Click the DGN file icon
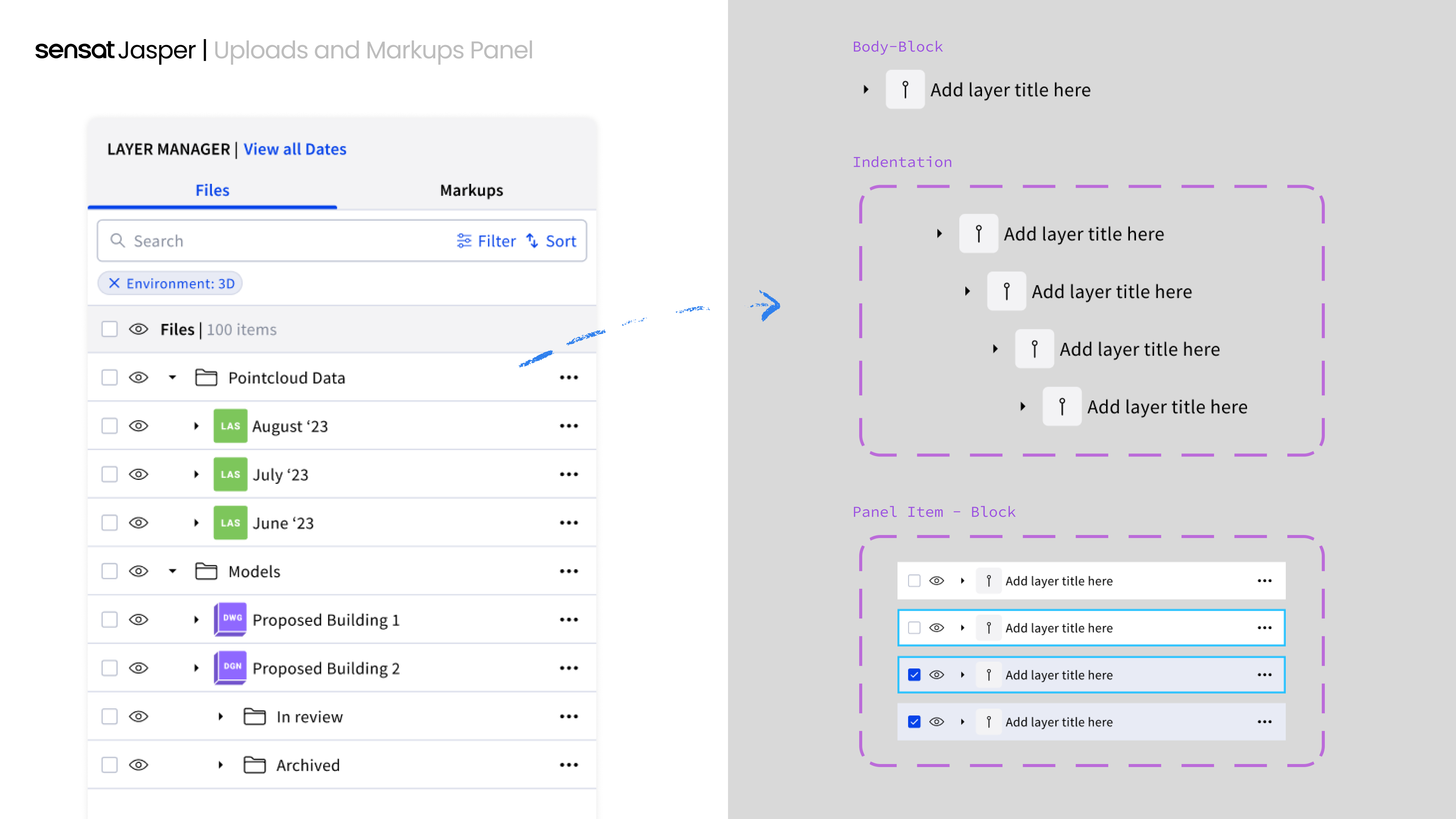 click(x=230, y=667)
